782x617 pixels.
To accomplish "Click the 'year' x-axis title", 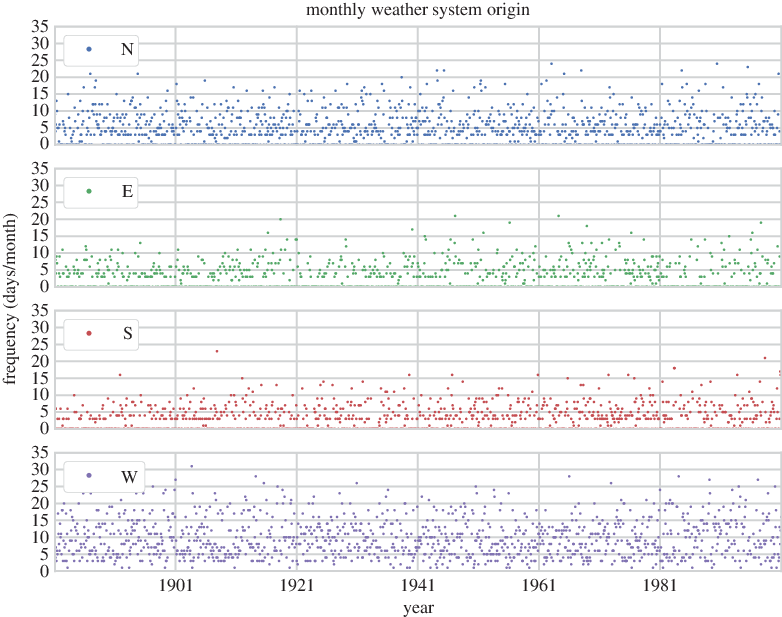I will [x=418, y=608].
